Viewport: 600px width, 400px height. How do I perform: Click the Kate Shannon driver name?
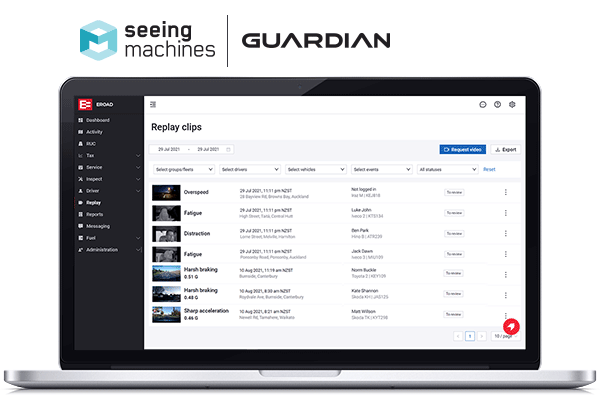(365, 291)
